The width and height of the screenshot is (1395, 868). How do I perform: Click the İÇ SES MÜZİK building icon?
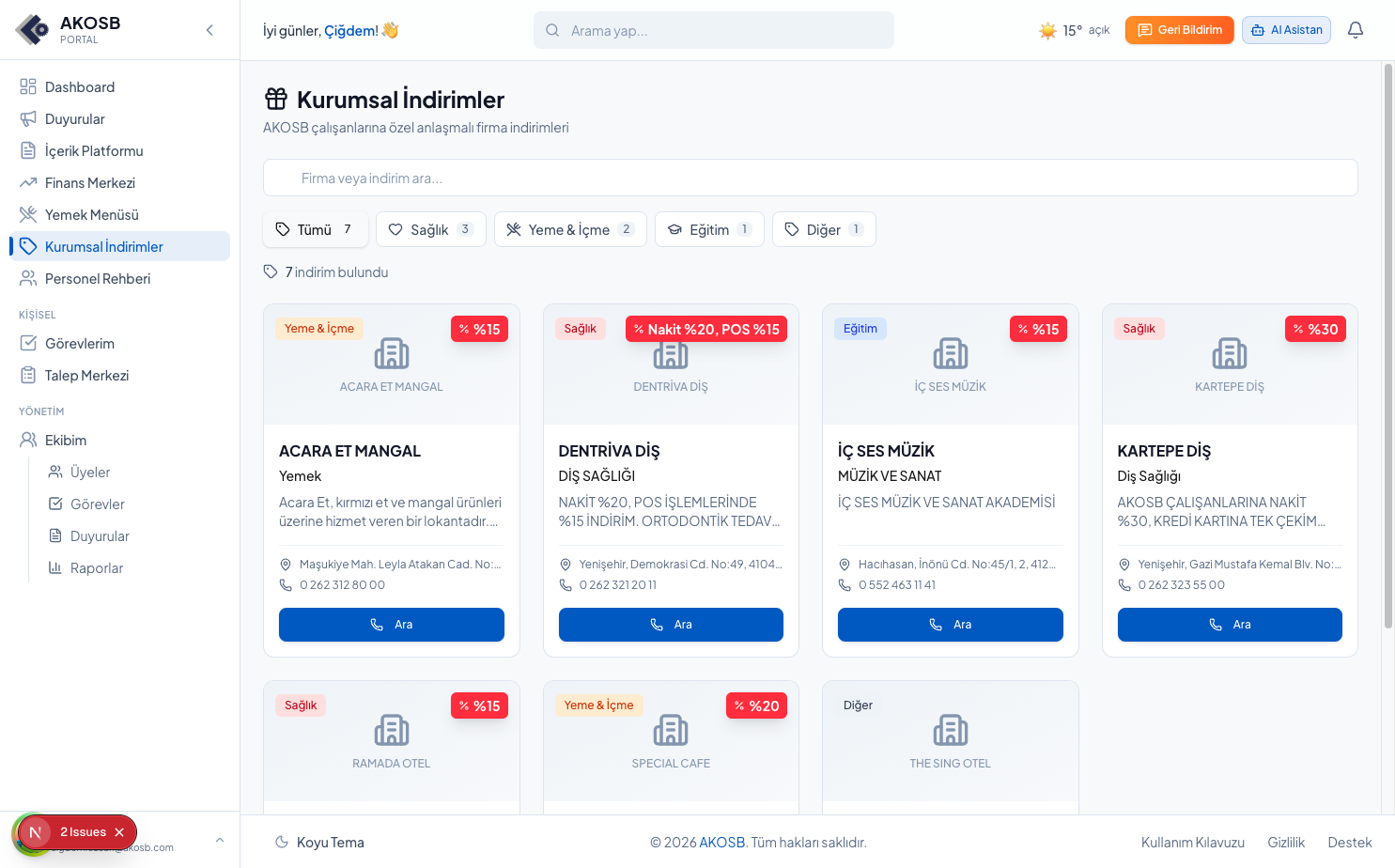tap(951, 354)
